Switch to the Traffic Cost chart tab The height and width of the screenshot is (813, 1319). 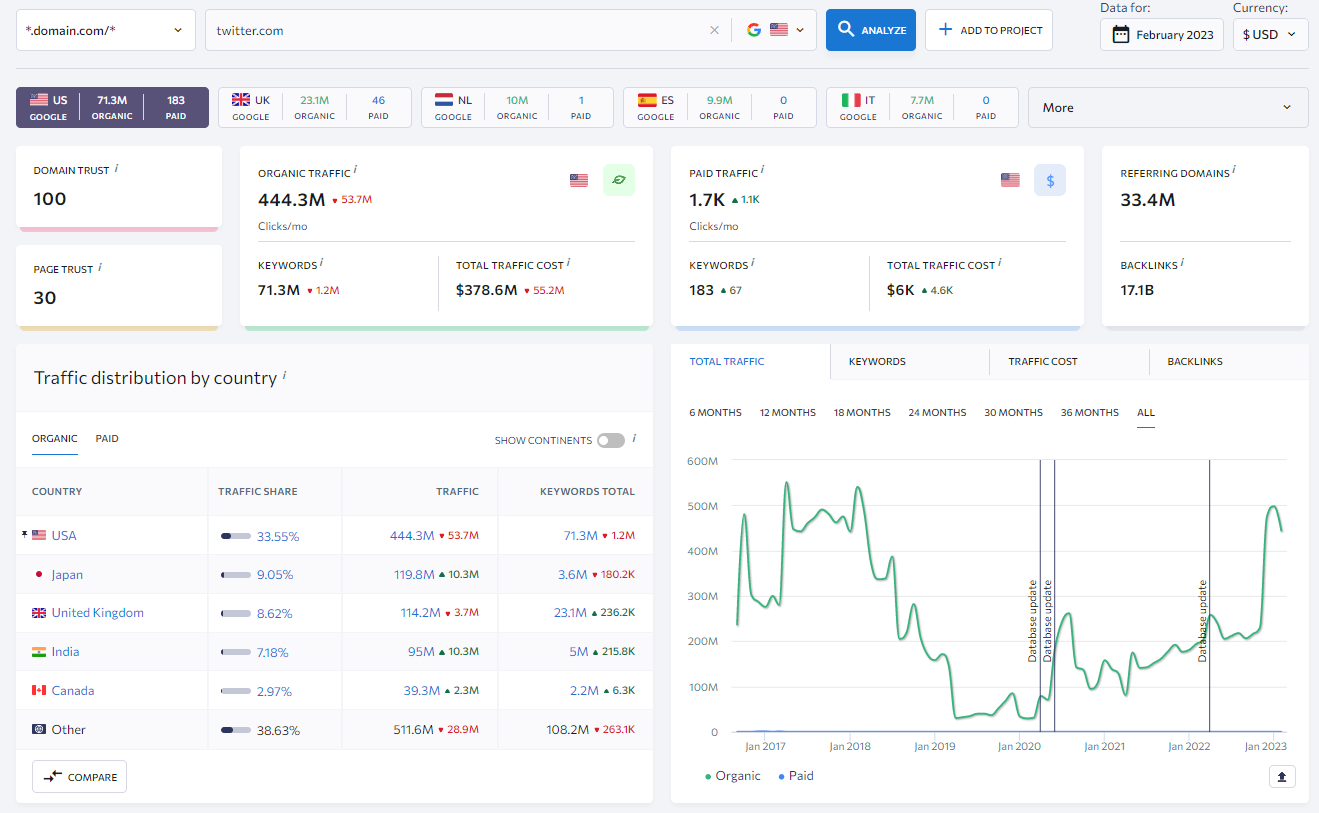pos(1042,361)
